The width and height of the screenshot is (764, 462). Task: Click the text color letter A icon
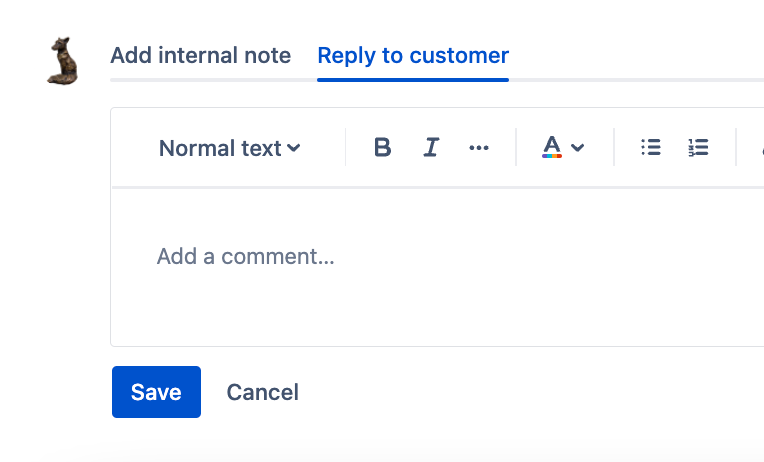(552, 147)
